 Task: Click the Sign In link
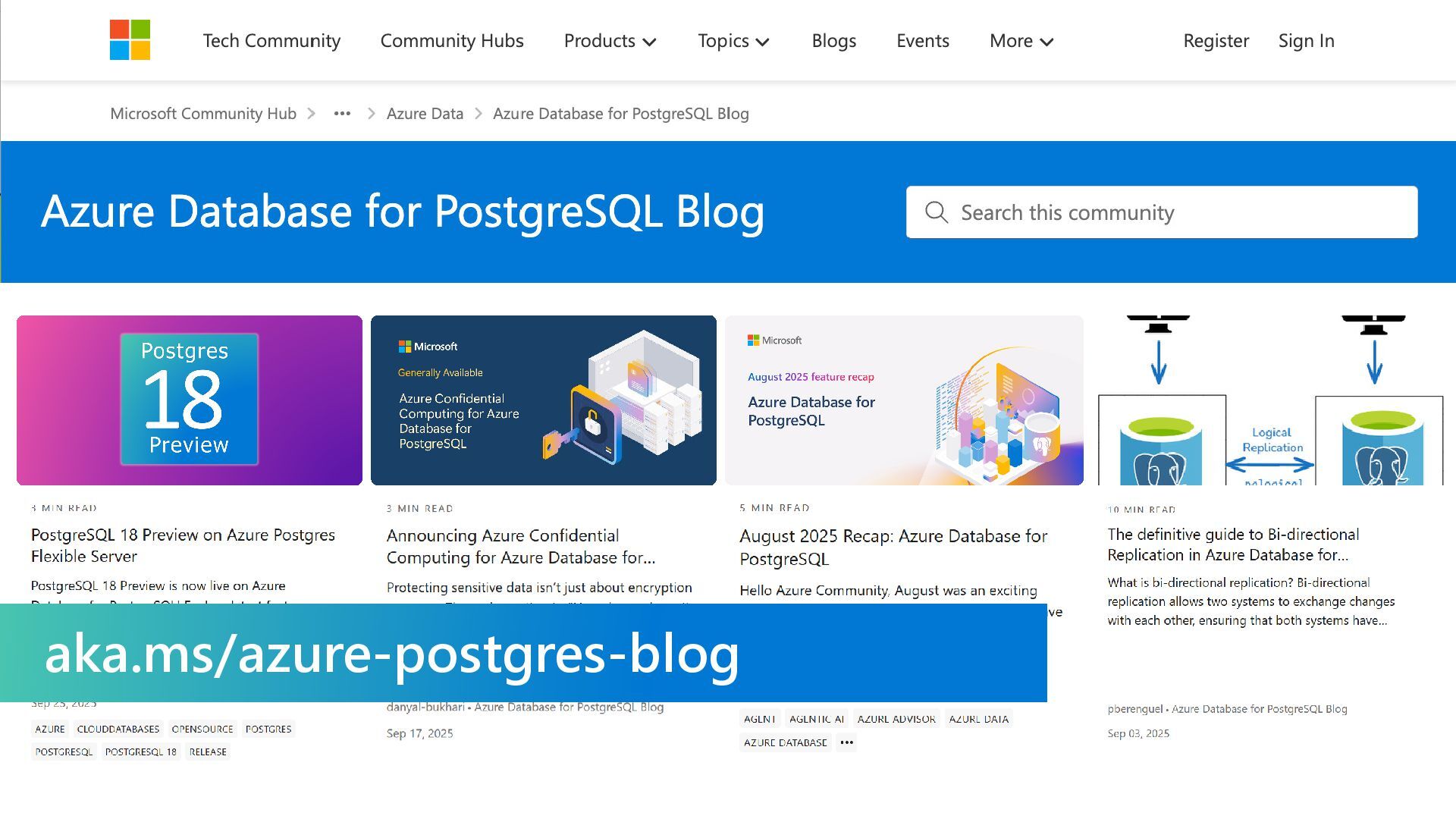(1306, 41)
